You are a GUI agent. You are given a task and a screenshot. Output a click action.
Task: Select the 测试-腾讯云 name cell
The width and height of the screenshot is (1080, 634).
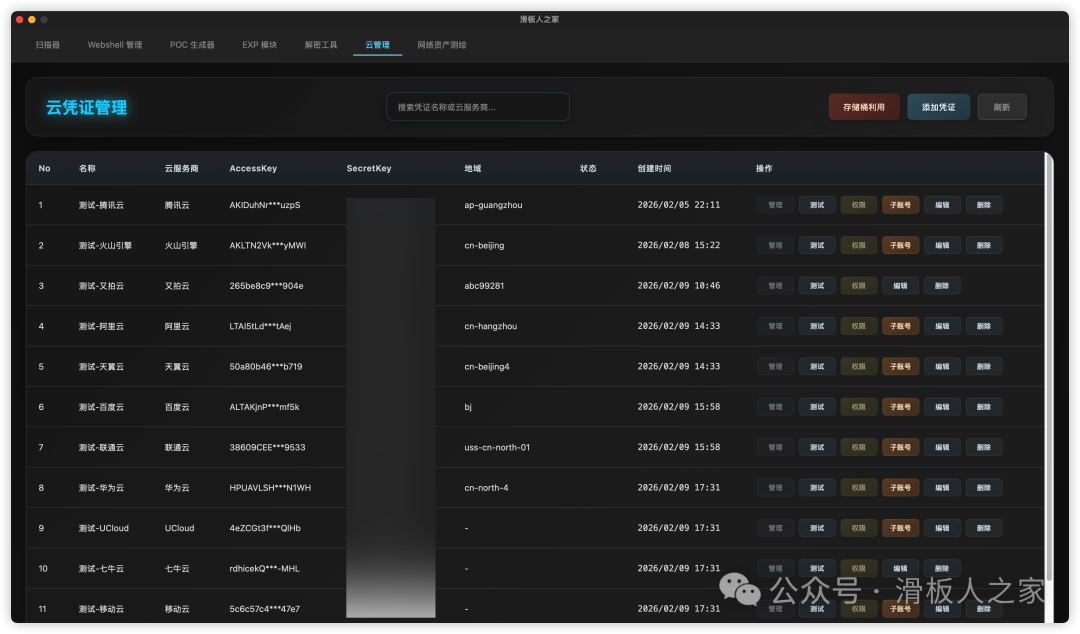tap(101, 205)
